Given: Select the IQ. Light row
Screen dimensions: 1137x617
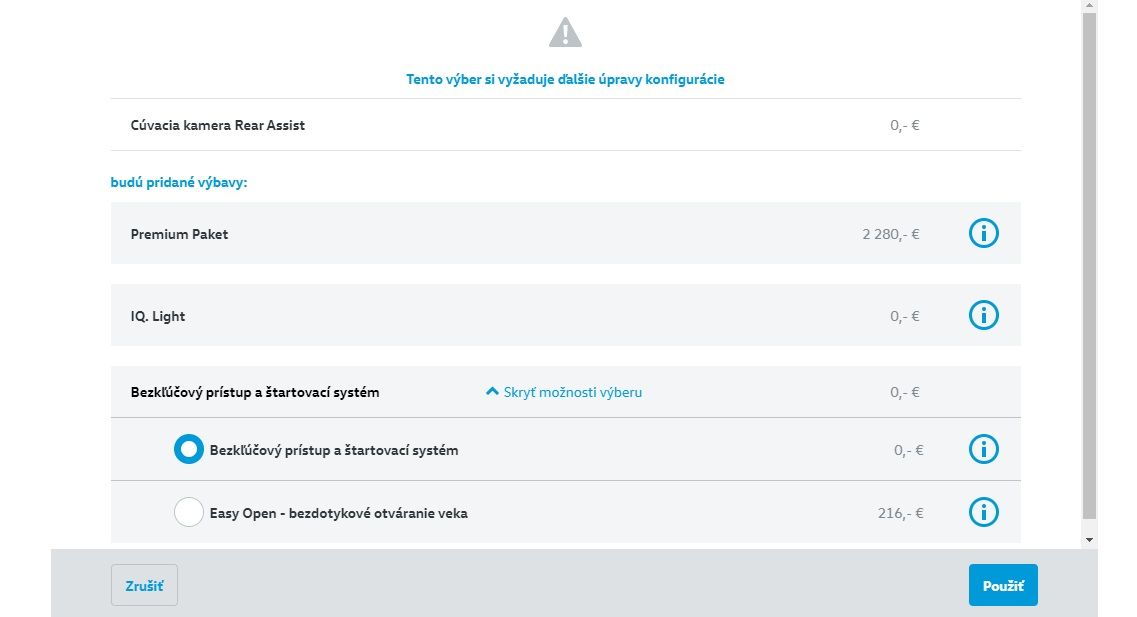Looking at the screenshot, I should coord(566,315).
